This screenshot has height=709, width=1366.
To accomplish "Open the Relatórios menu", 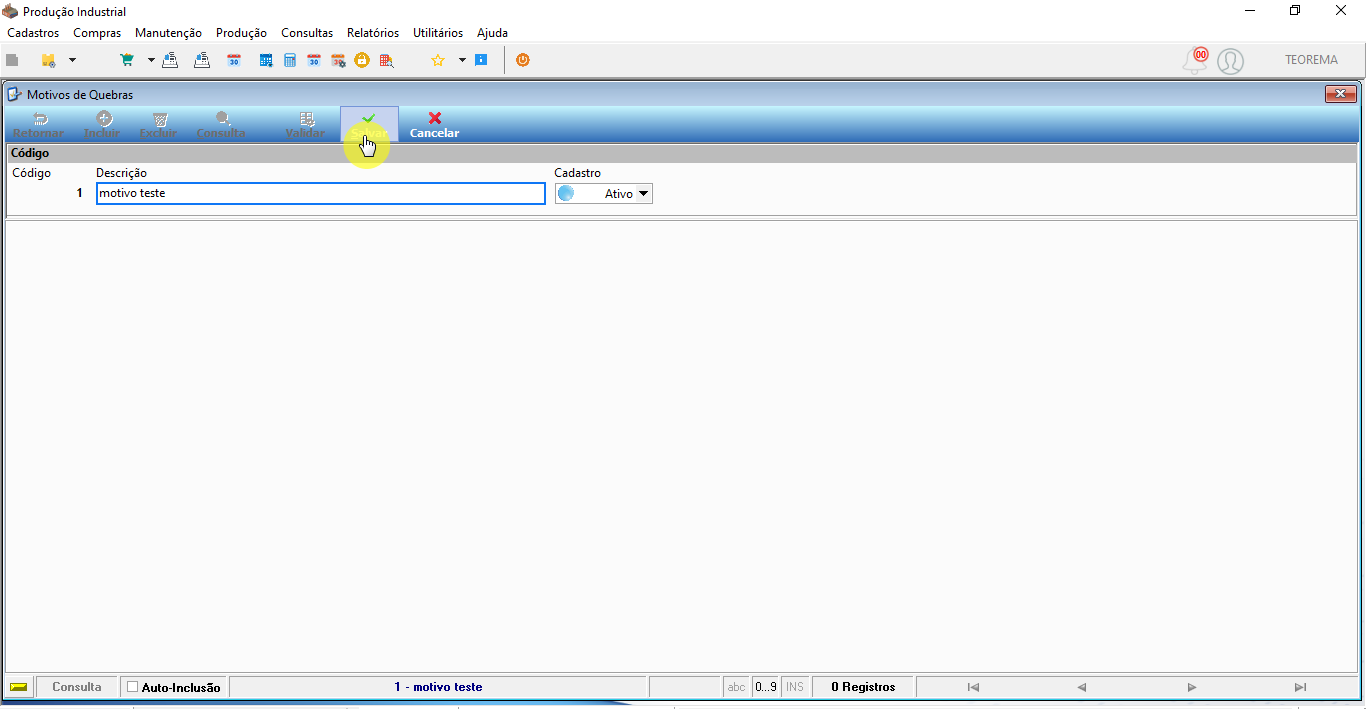I will [x=373, y=33].
